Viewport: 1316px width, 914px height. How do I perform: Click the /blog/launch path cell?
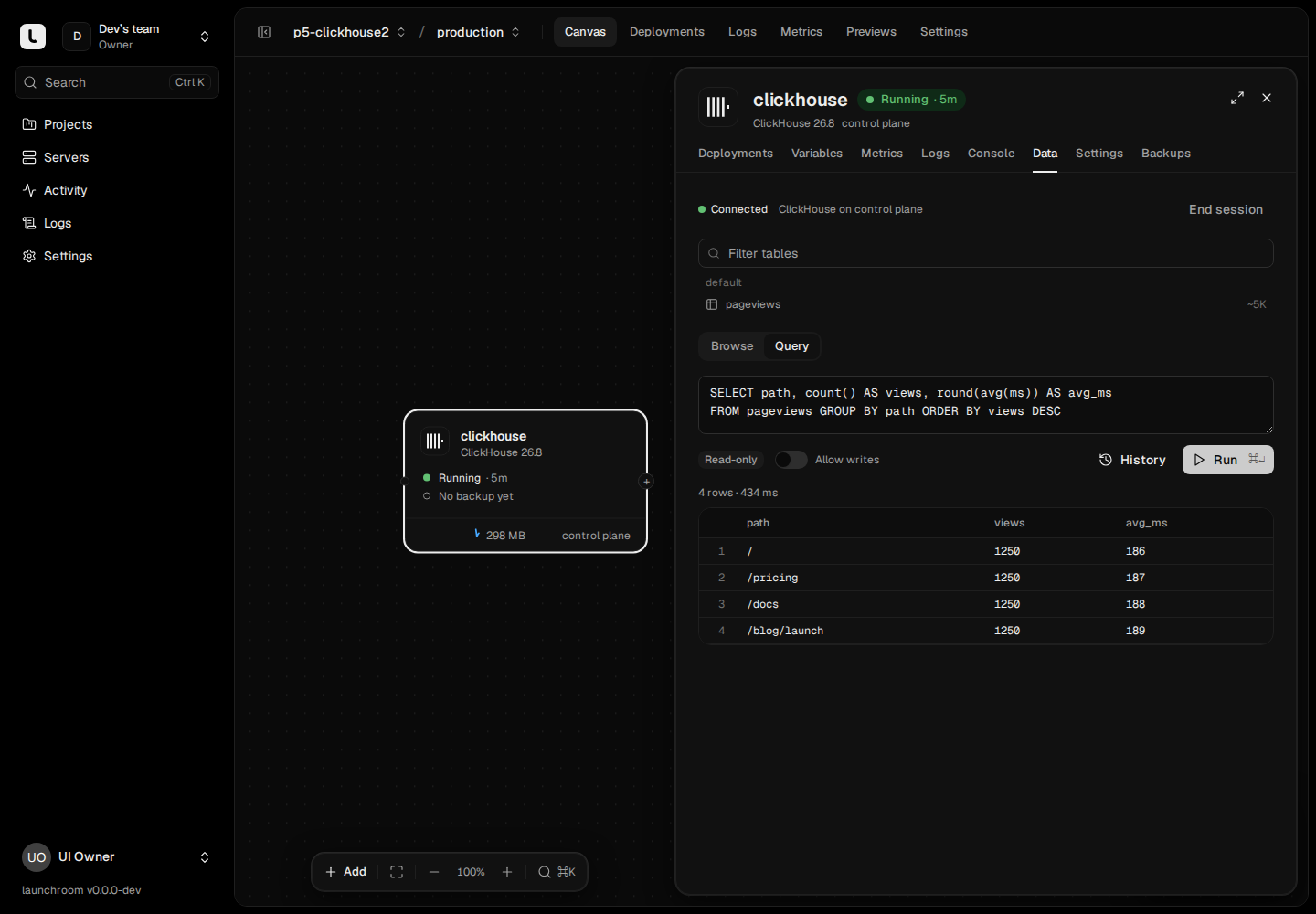click(785, 631)
